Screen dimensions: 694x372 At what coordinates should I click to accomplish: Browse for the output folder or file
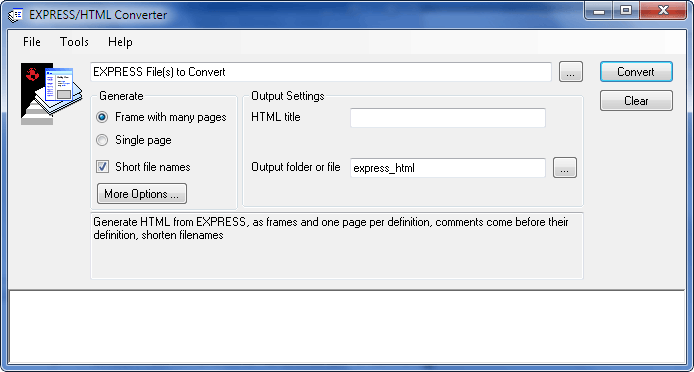pos(565,168)
